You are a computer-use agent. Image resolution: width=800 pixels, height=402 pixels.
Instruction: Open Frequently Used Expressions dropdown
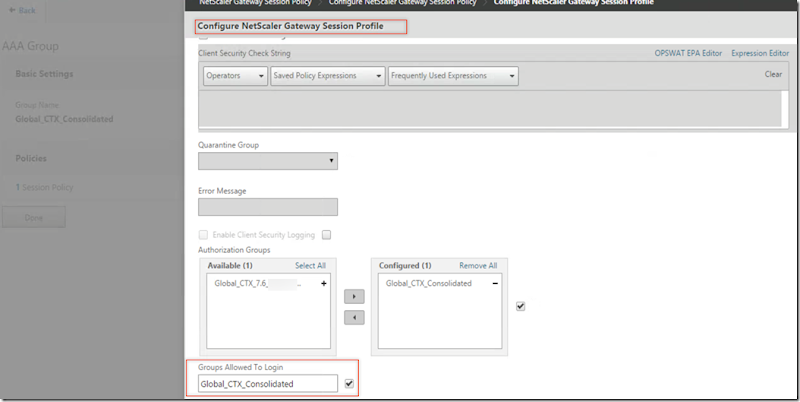pos(453,76)
